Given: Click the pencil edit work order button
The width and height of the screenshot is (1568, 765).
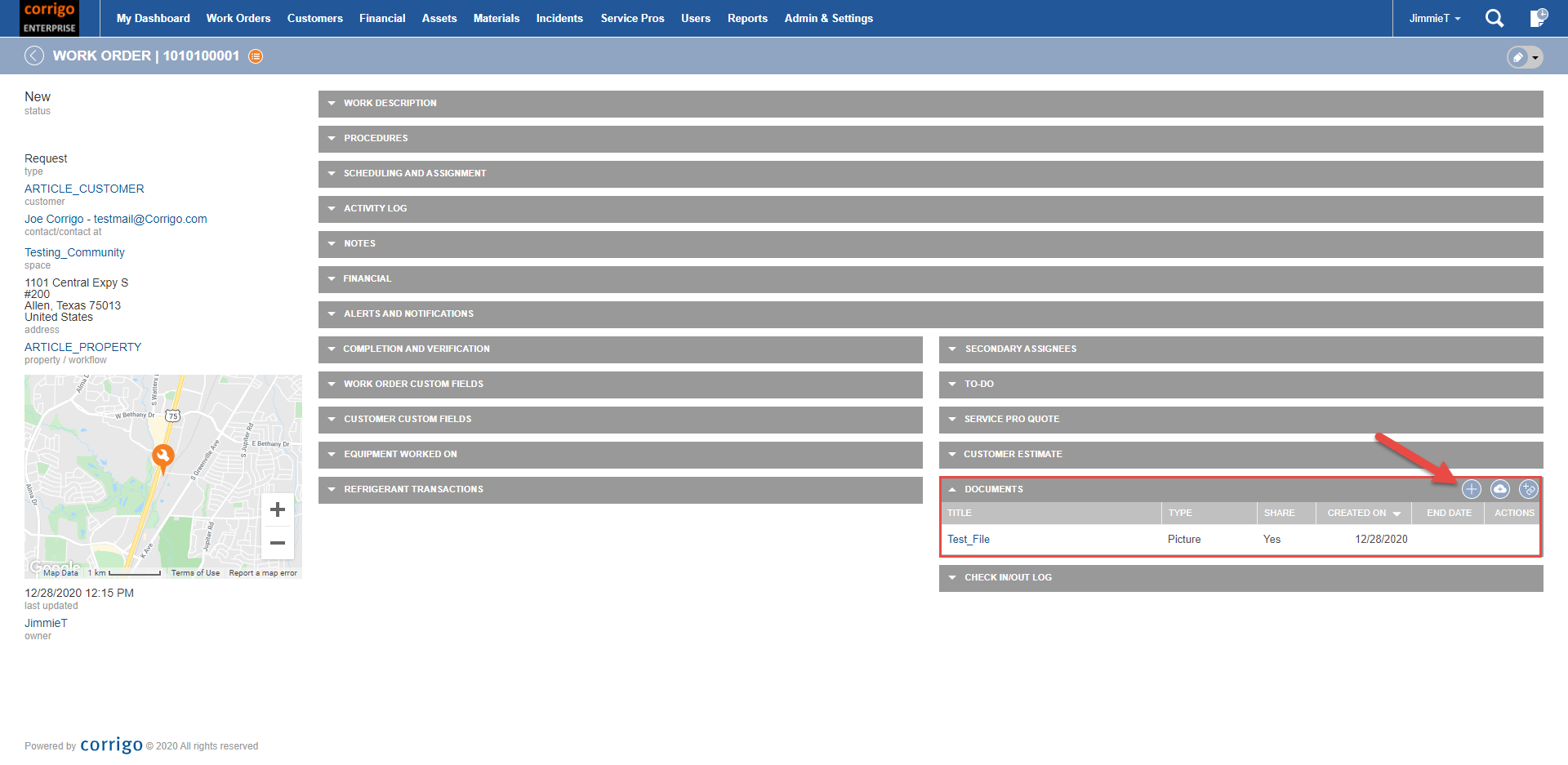Looking at the screenshot, I should 1518,57.
